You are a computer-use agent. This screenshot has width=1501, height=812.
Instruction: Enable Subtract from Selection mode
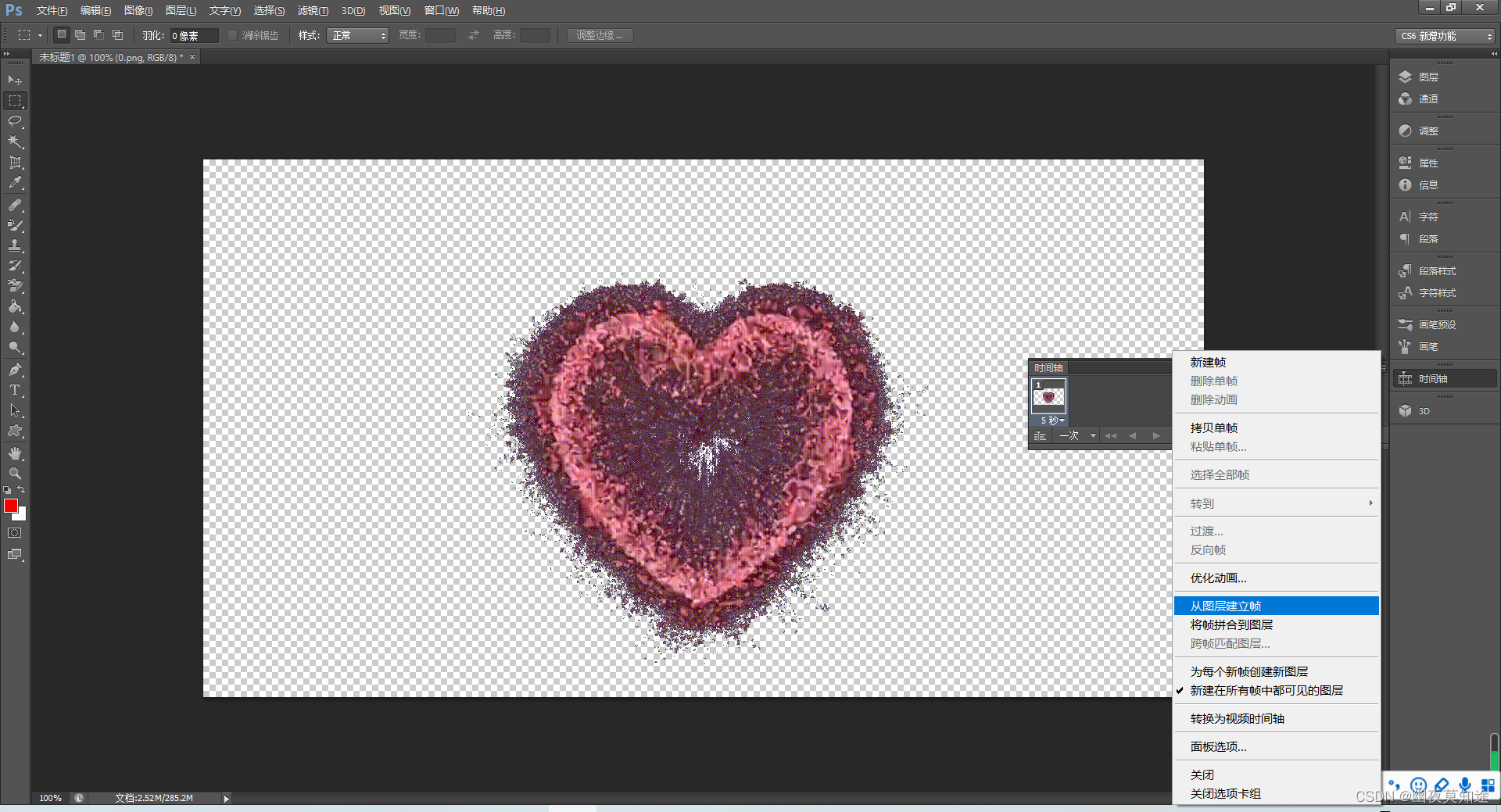99,34
